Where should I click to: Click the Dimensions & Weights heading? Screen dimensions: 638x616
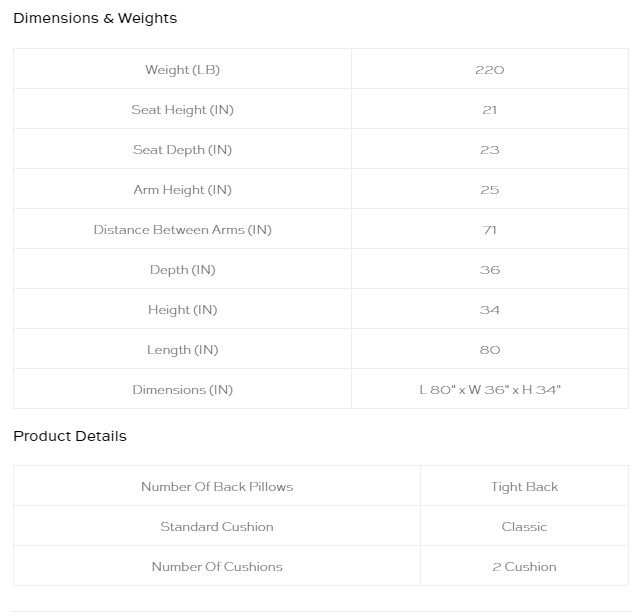point(95,18)
